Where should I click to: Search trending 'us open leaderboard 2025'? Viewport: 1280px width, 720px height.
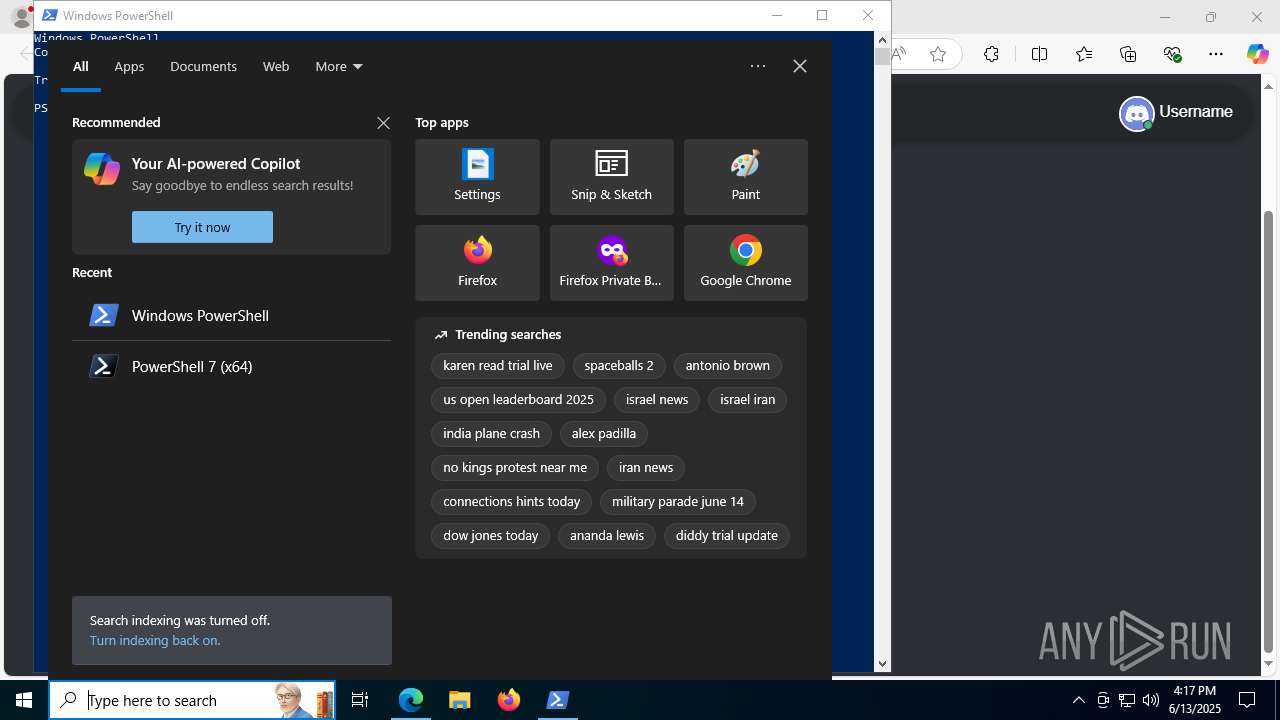click(518, 400)
